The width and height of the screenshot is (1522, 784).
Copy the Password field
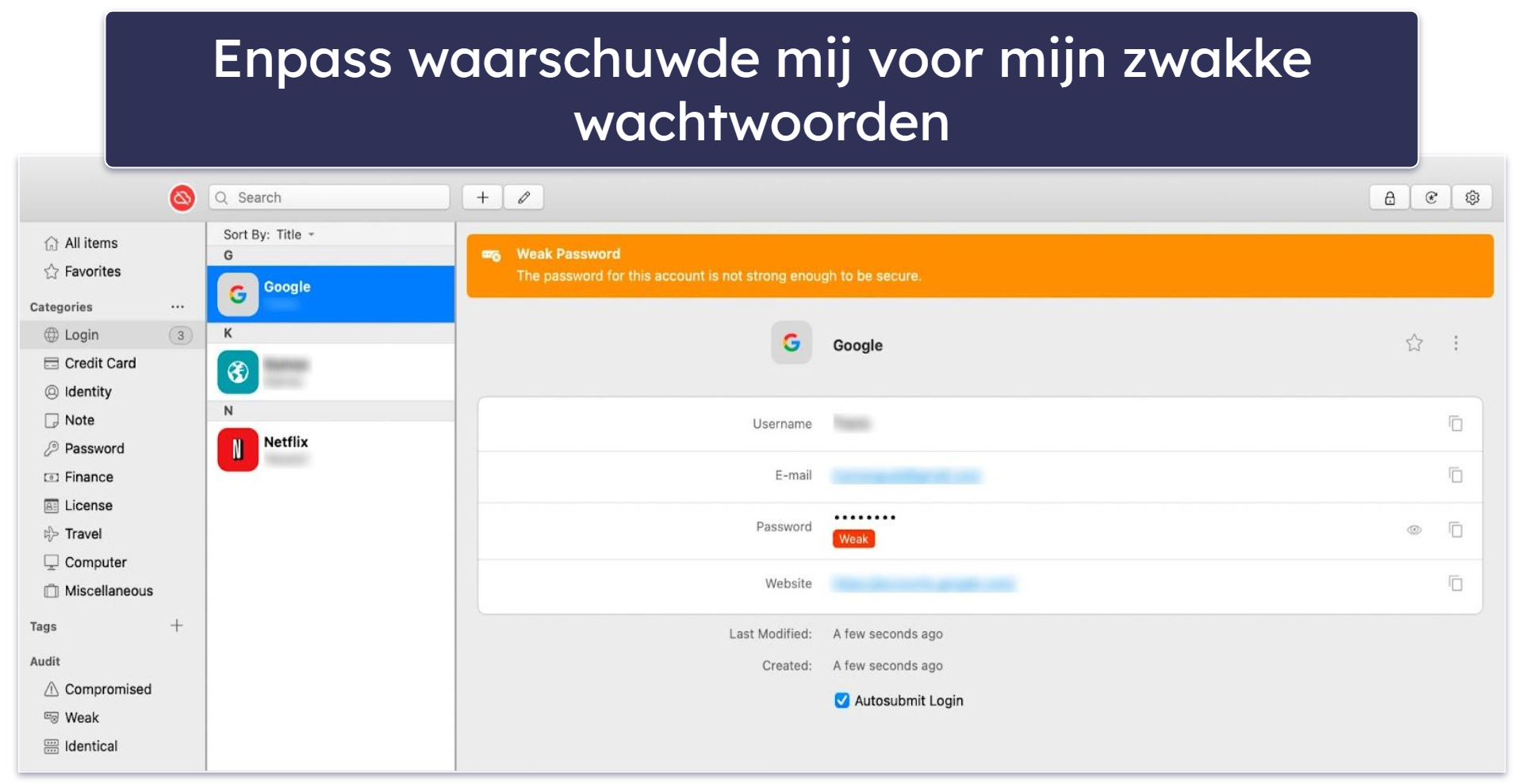[x=1455, y=530]
